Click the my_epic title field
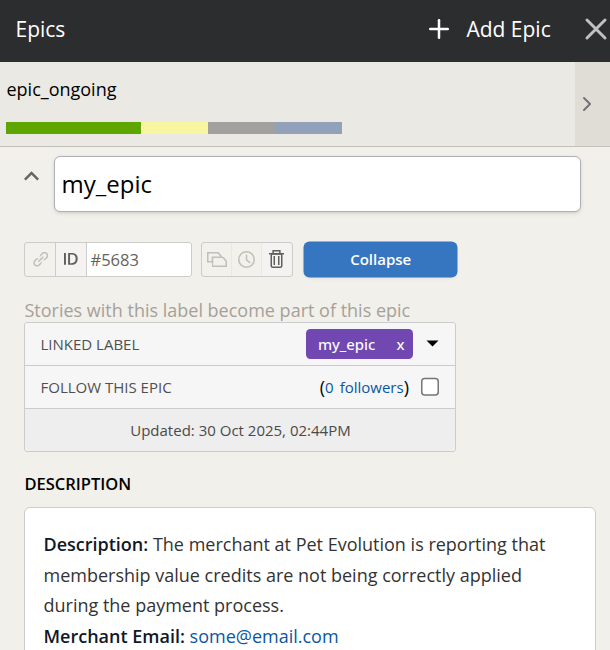This screenshot has width=610, height=650. pos(317,184)
